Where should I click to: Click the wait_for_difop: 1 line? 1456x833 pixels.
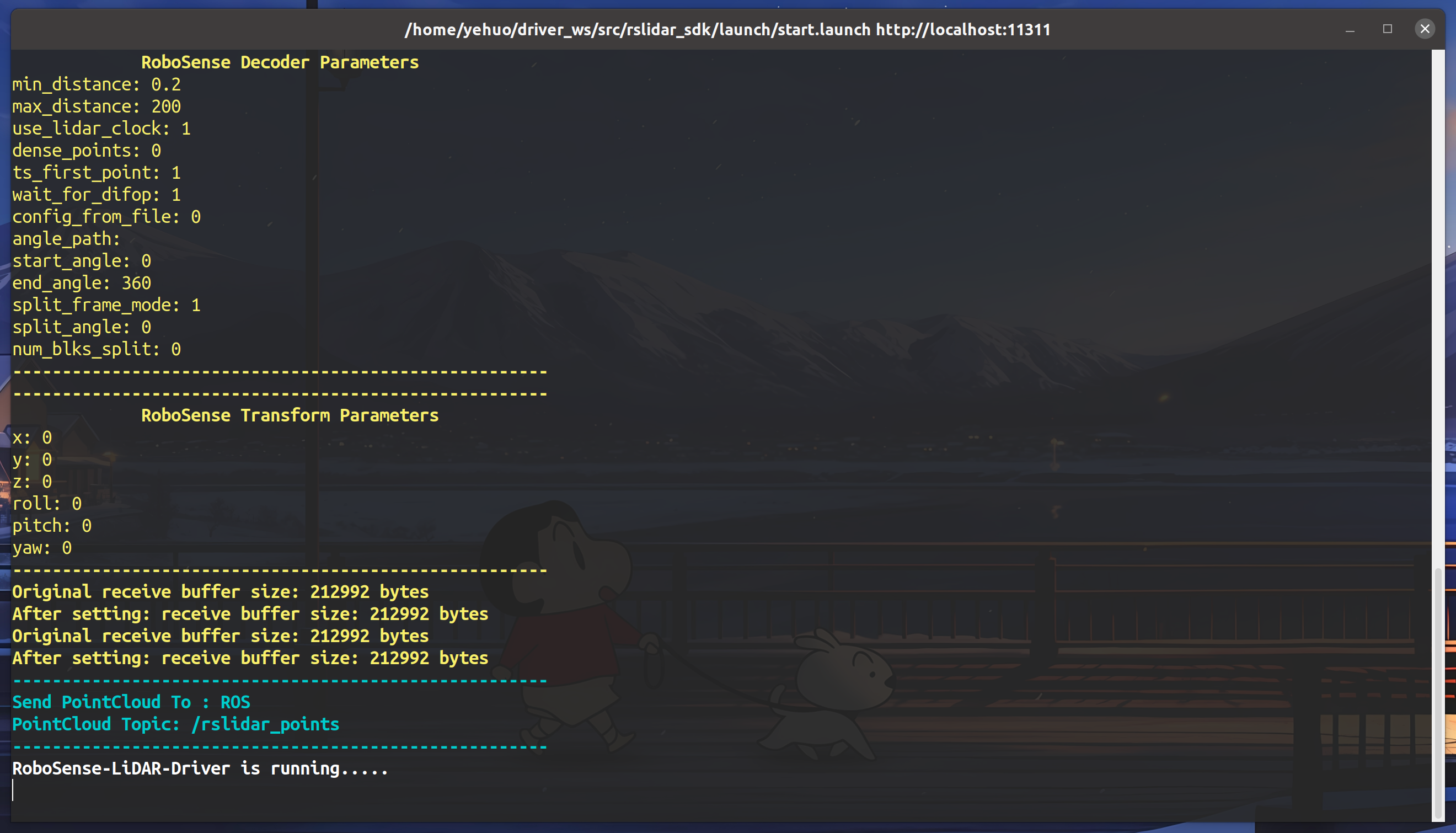[x=96, y=195]
